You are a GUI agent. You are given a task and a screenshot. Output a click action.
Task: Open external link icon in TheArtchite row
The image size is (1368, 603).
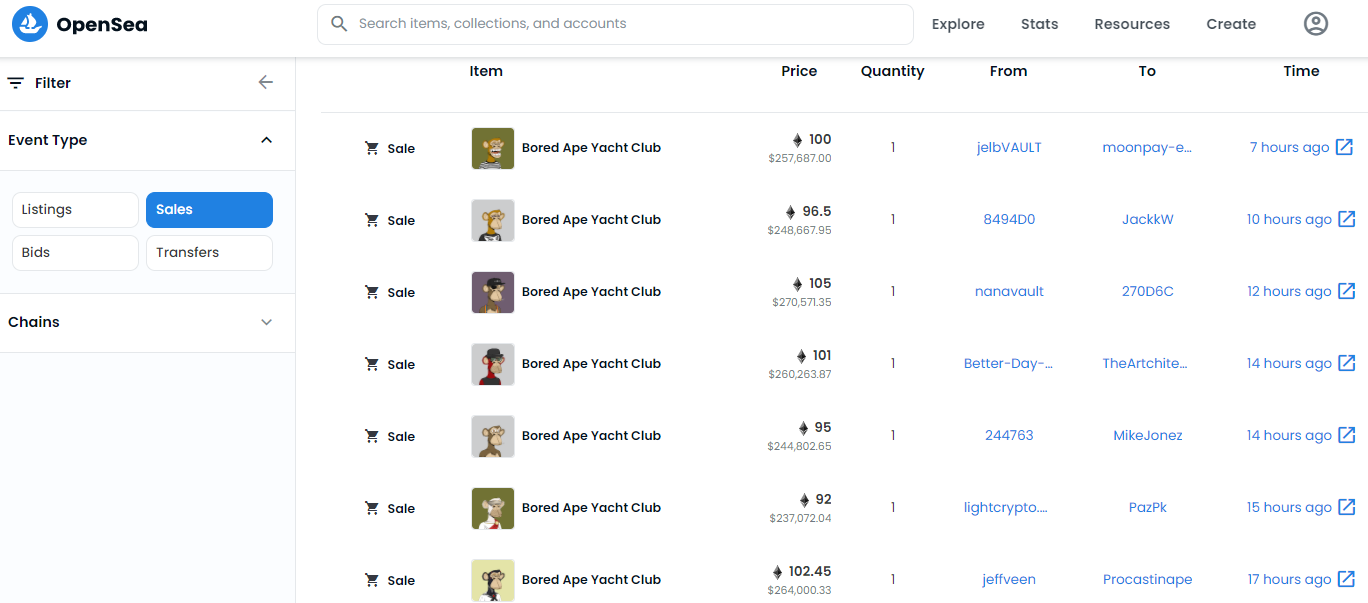click(1346, 363)
